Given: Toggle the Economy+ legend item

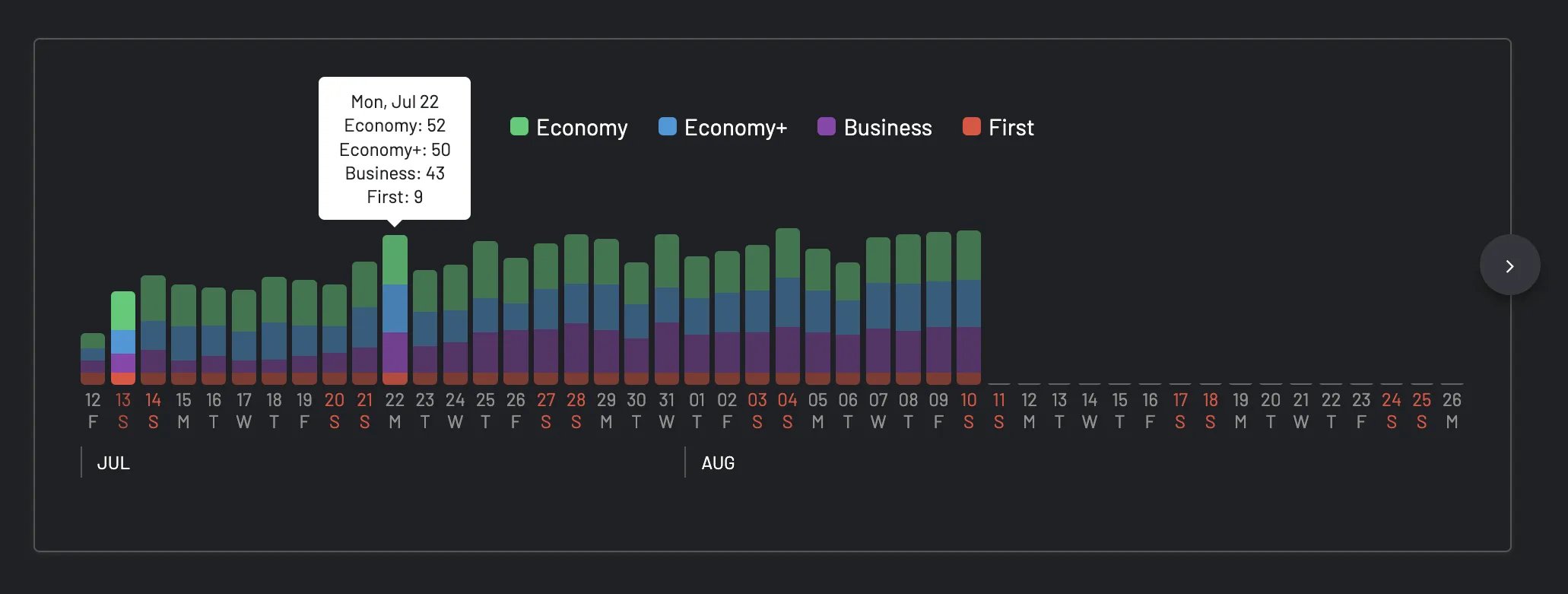Looking at the screenshot, I should (x=722, y=127).
